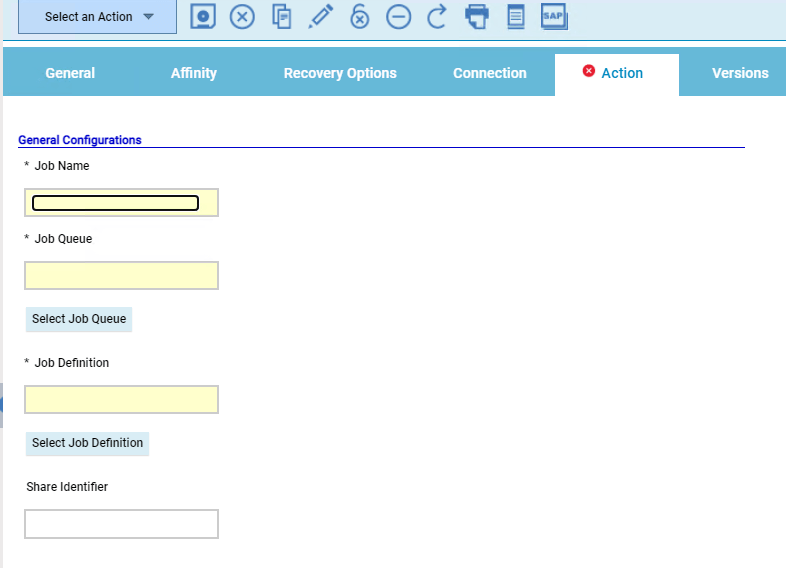The height and width of the screenshot is (568, 786).
Task: Click the printer icon
Action: pos(477,16)
